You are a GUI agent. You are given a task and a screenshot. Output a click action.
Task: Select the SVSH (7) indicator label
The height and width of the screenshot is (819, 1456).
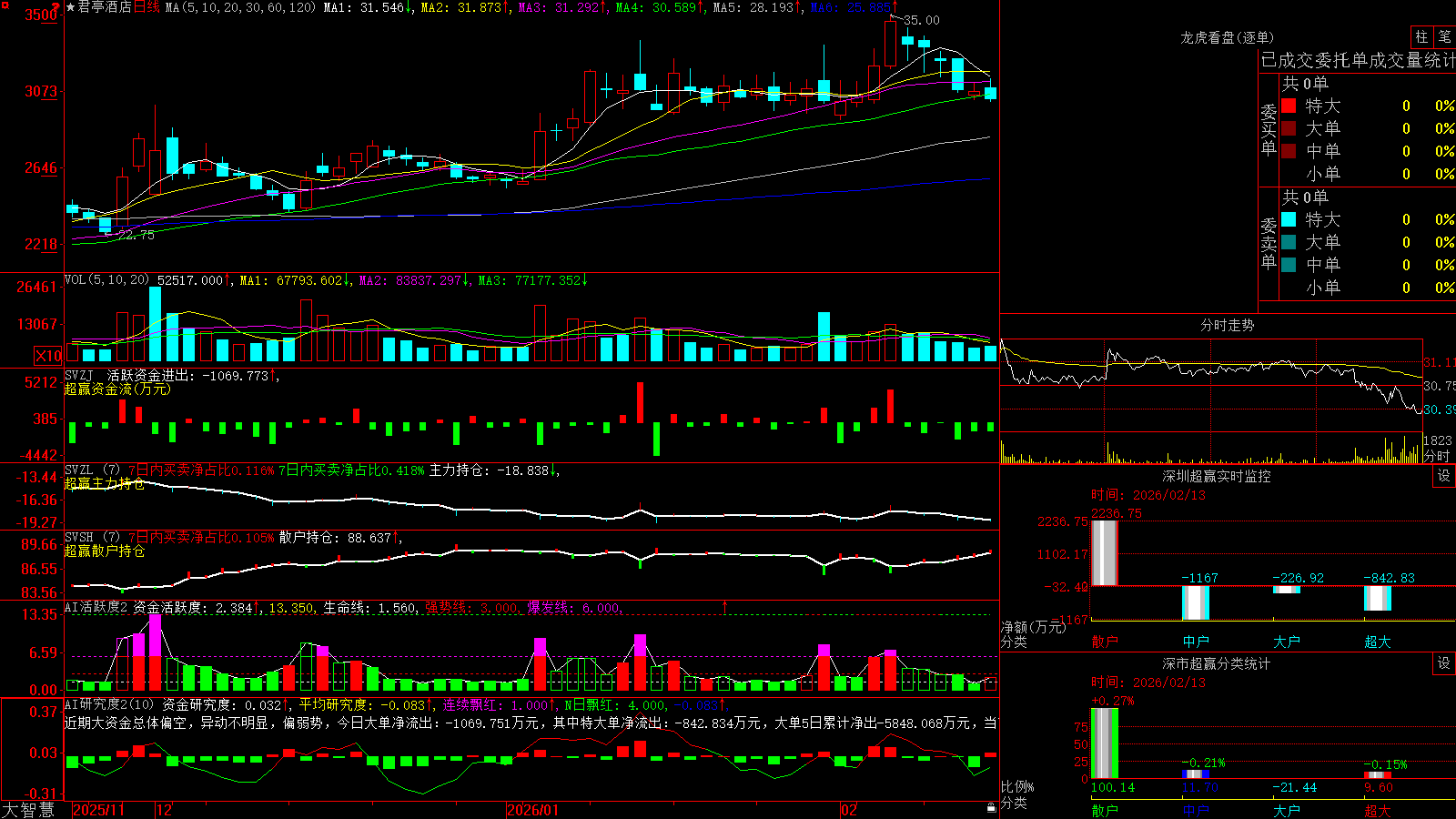pyautogui.click(x=93, y=538)
